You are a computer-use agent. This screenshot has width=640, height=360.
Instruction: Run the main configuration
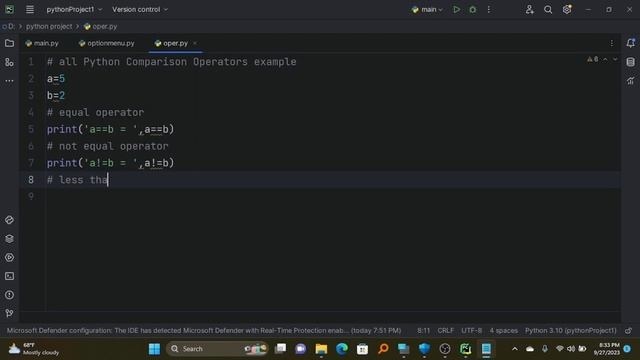[456, 9]
